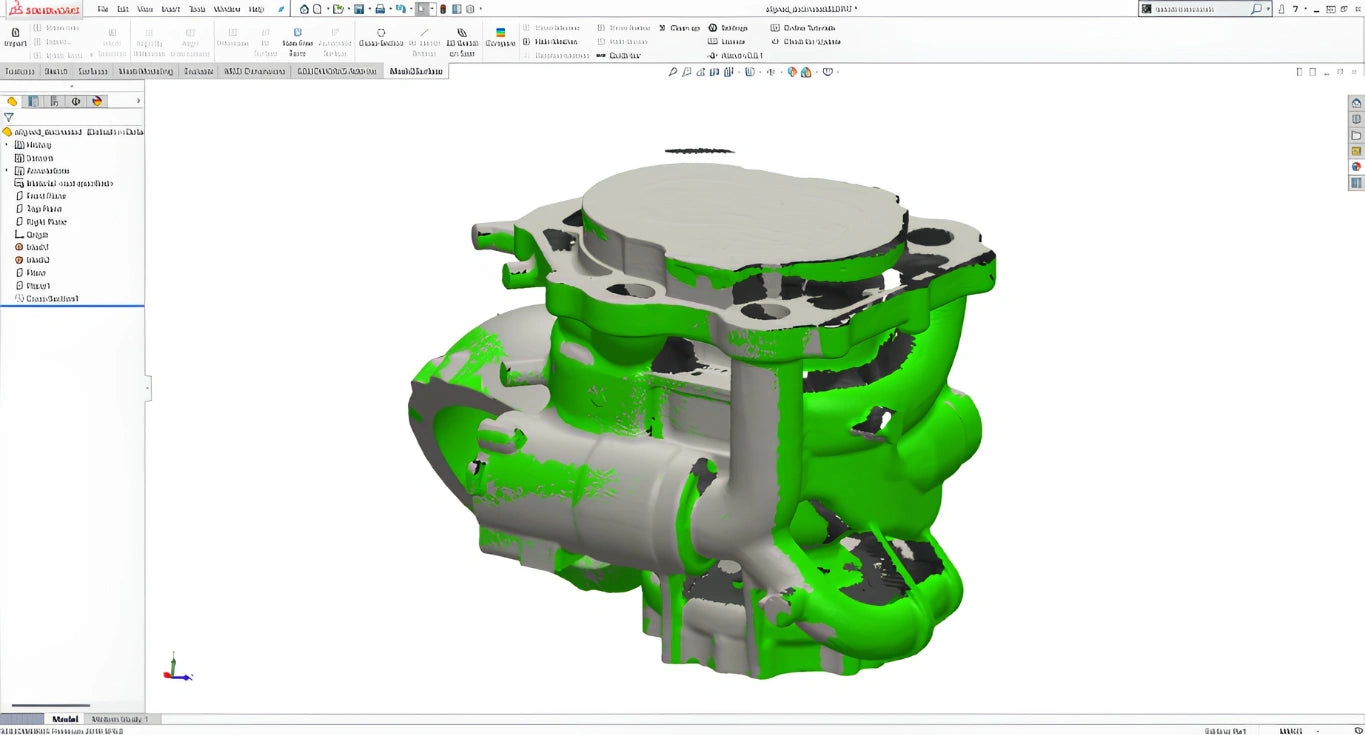Switch to the Sketch tab
The image size is (1365, 735).
click(x=56, y=71)
